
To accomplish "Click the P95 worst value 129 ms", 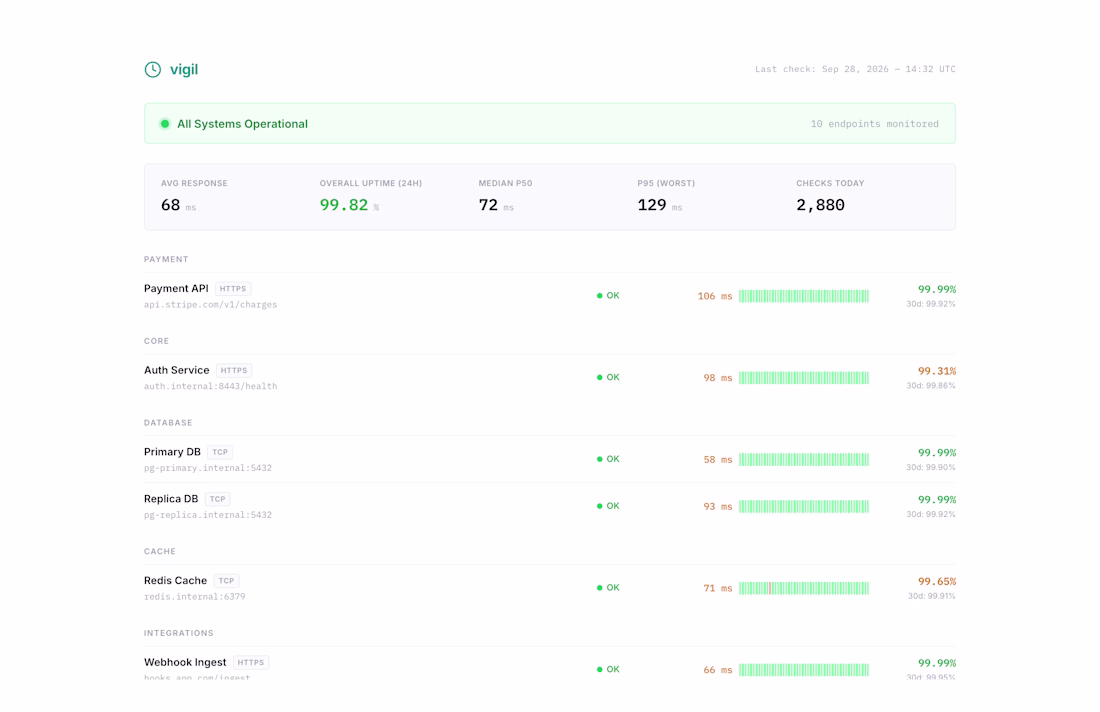I will [659, 206].
